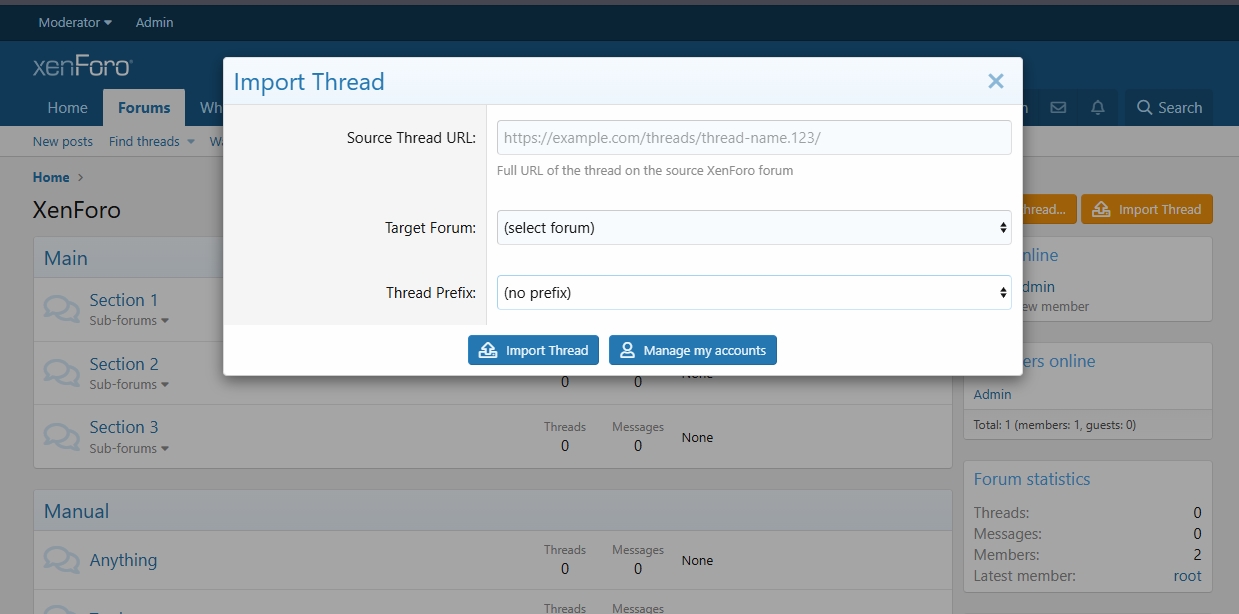
Task: Click the XenForo logo
Action: pos(82,67)
